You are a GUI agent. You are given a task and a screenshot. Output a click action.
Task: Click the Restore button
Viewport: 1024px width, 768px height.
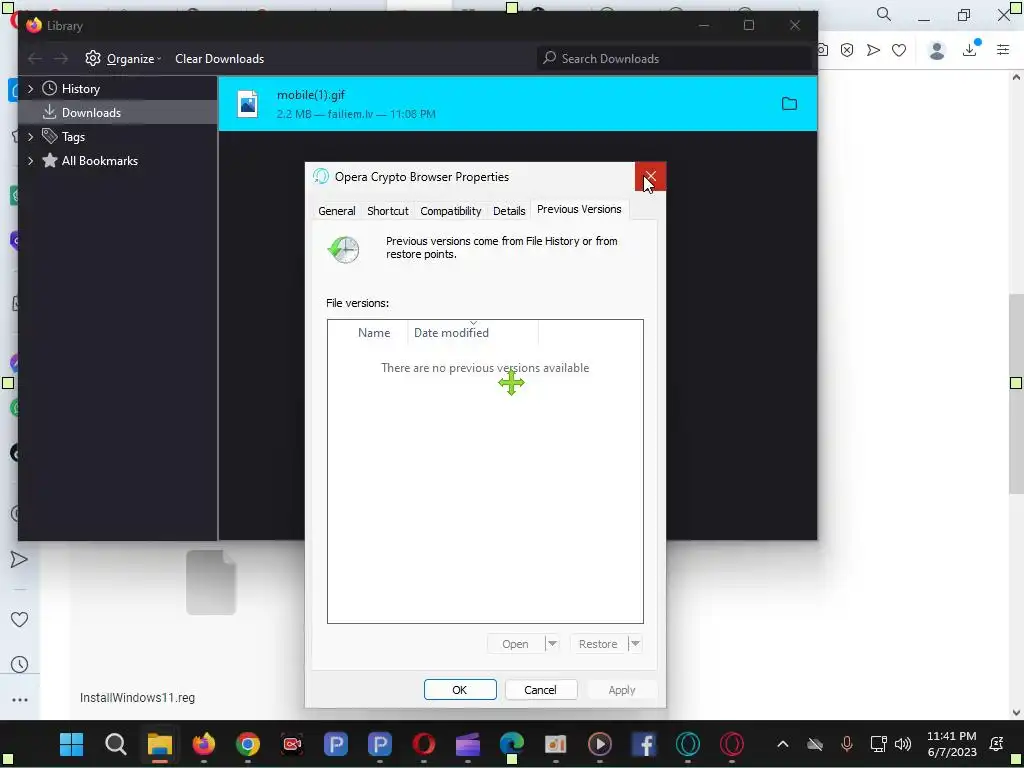pyautogui.click(x=598, y=644)
